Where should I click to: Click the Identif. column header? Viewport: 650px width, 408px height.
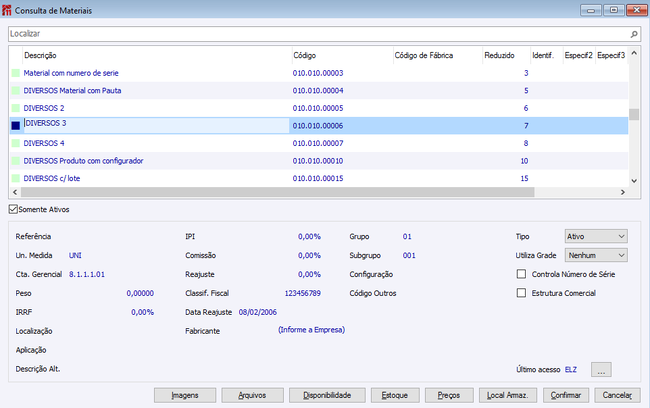543,56
